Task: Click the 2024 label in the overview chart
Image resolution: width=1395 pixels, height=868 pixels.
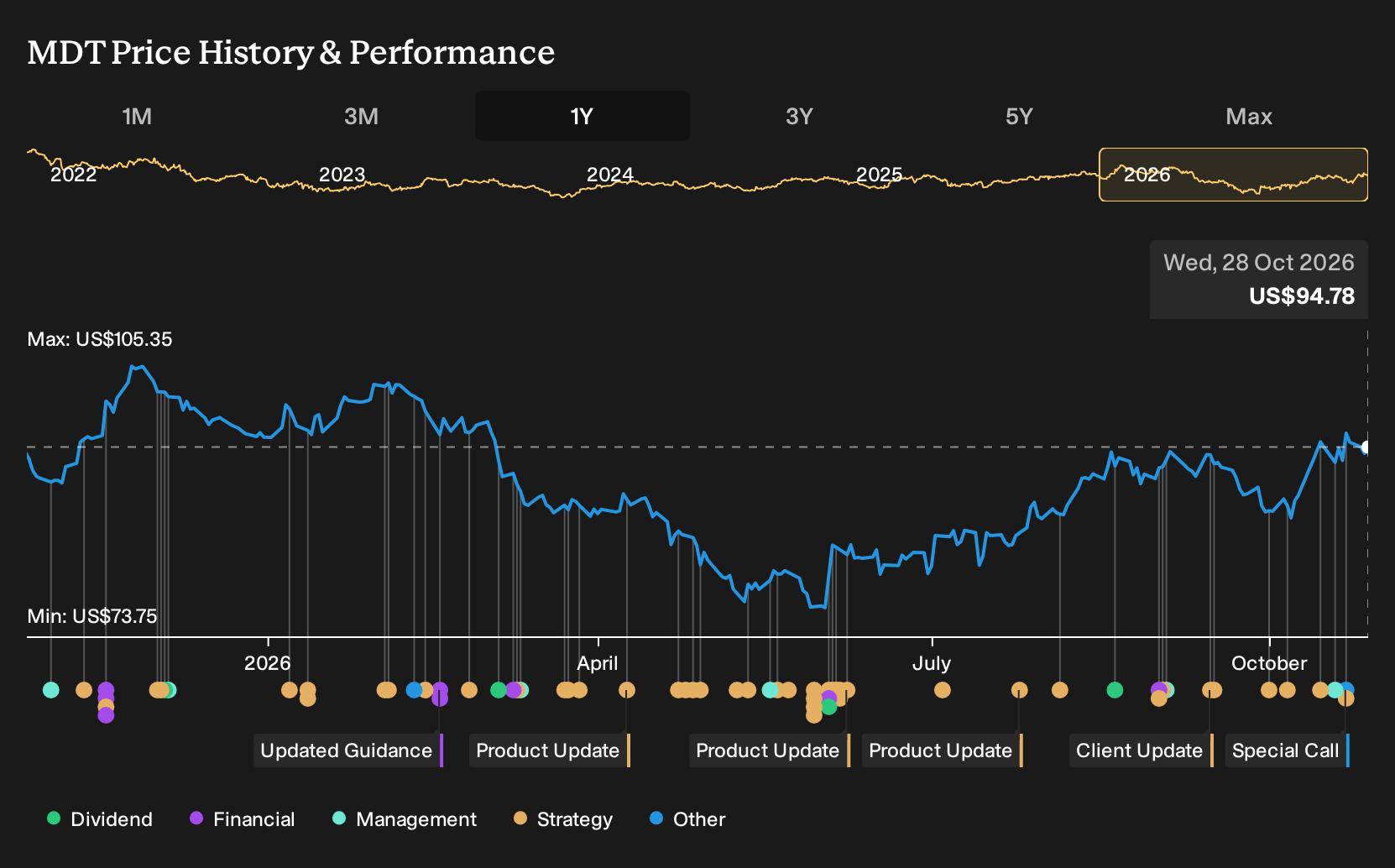Action: point(610,175)
